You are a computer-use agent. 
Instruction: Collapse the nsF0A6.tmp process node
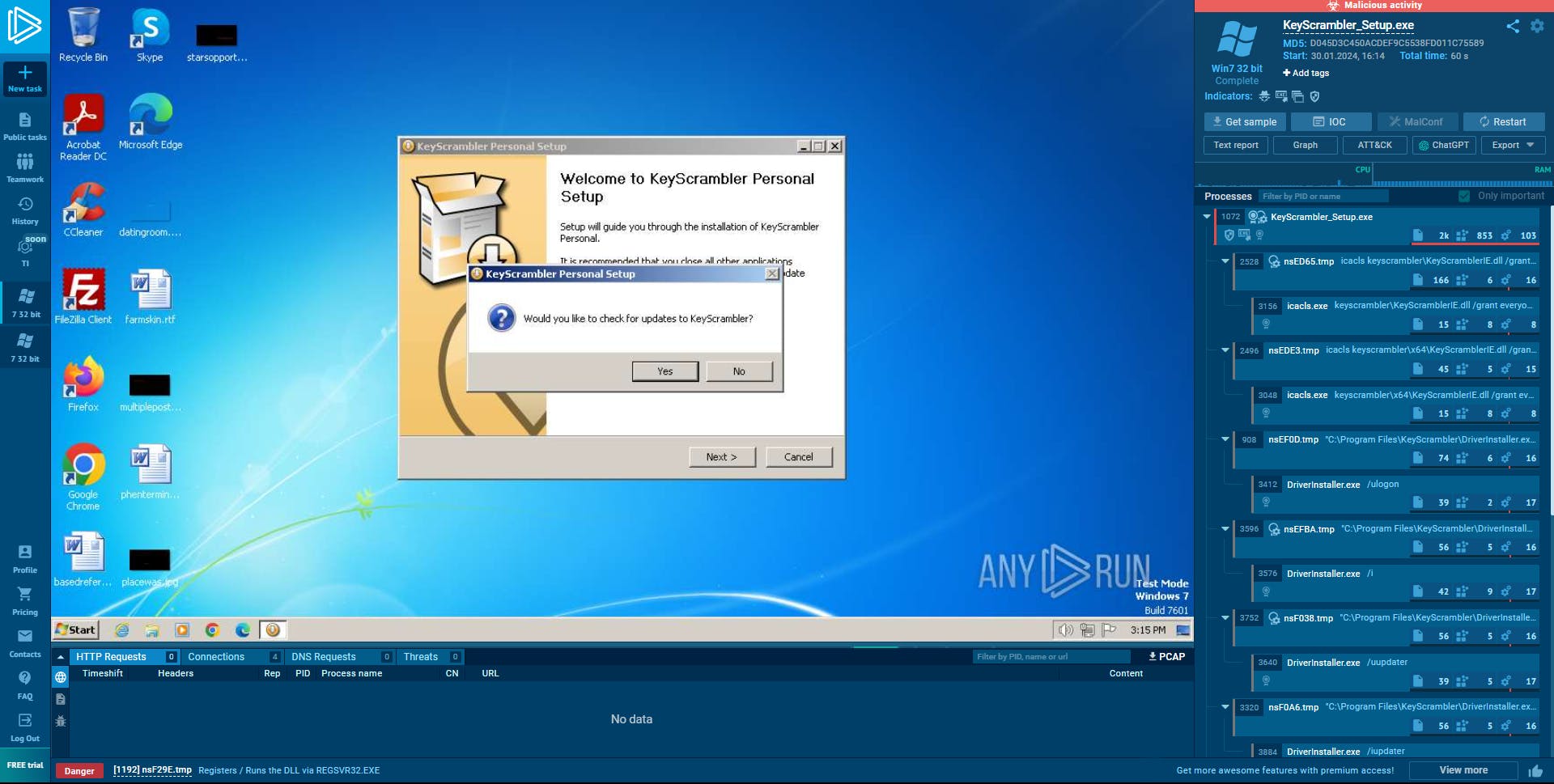tap(1225, 706)
